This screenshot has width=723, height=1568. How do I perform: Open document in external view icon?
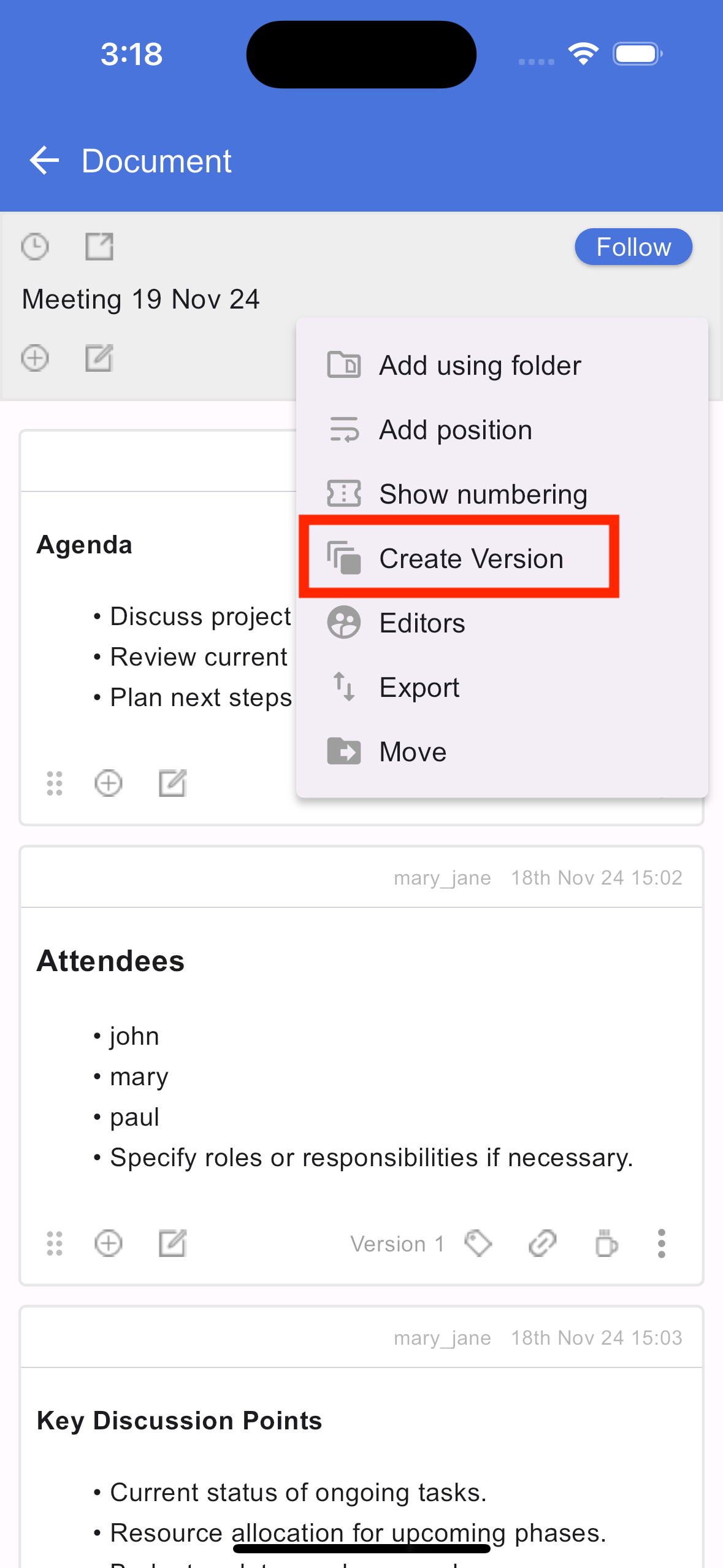click(x=99, y=247)
